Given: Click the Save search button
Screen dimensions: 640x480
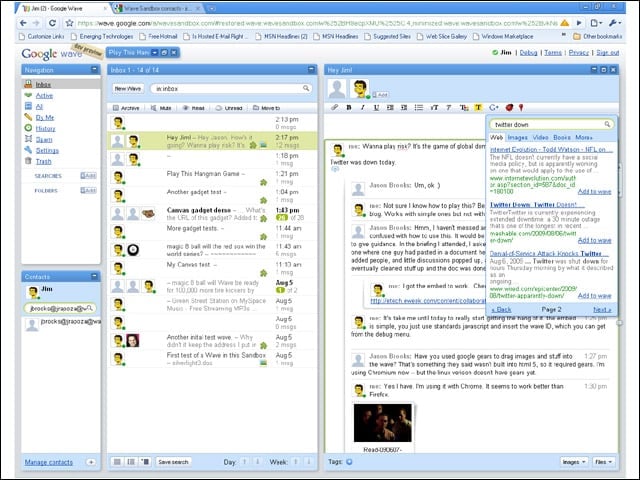Looking at the screenshot, I should point(173,462).
